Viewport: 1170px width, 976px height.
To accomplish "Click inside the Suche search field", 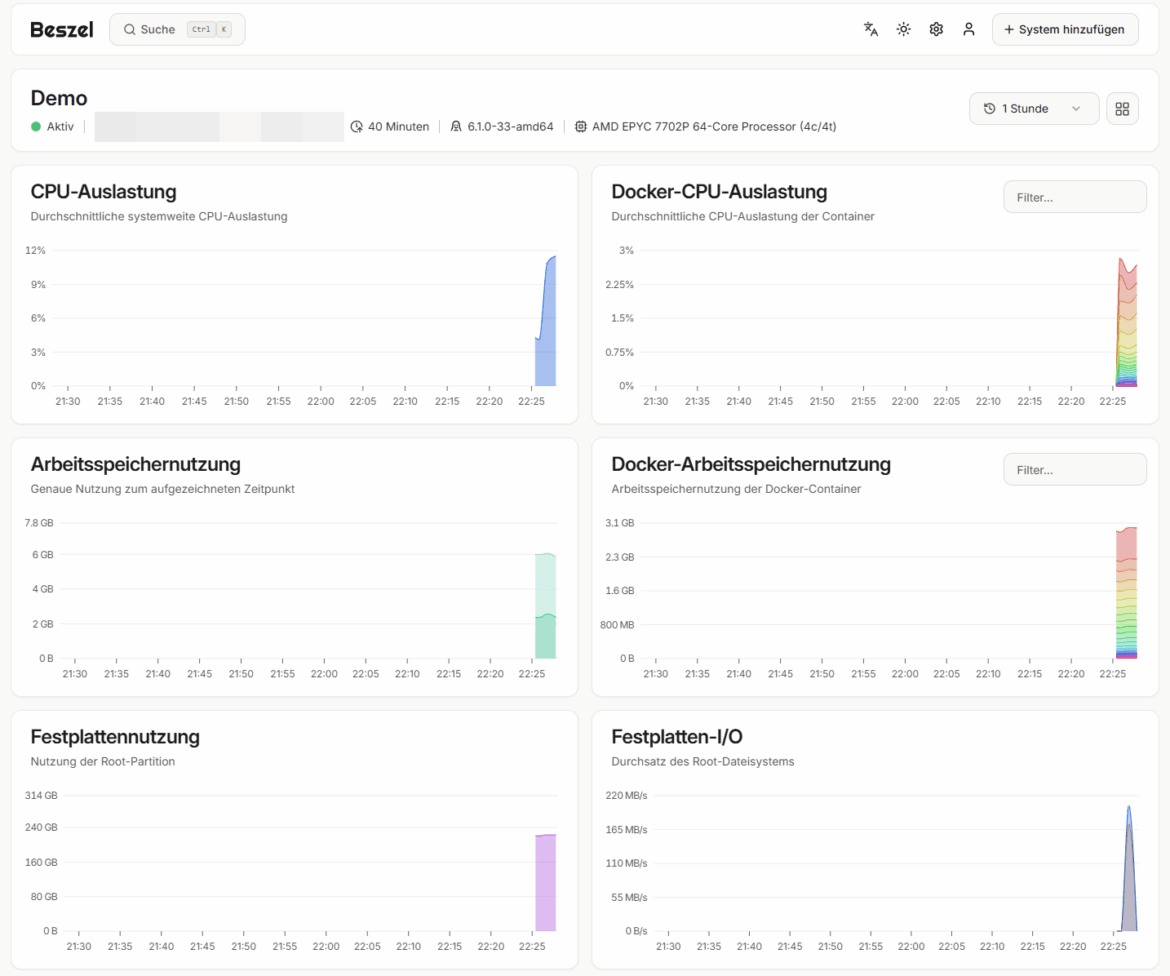I will 160,29.
